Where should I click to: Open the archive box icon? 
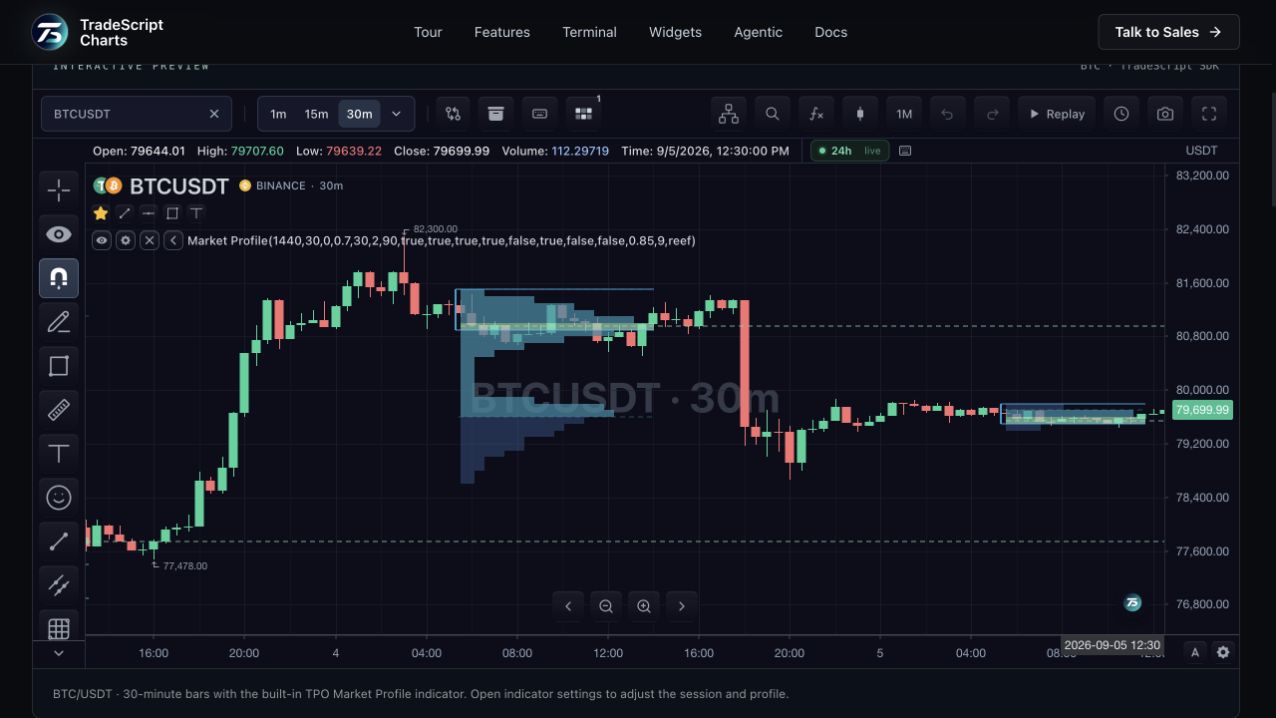pos(496,114)
